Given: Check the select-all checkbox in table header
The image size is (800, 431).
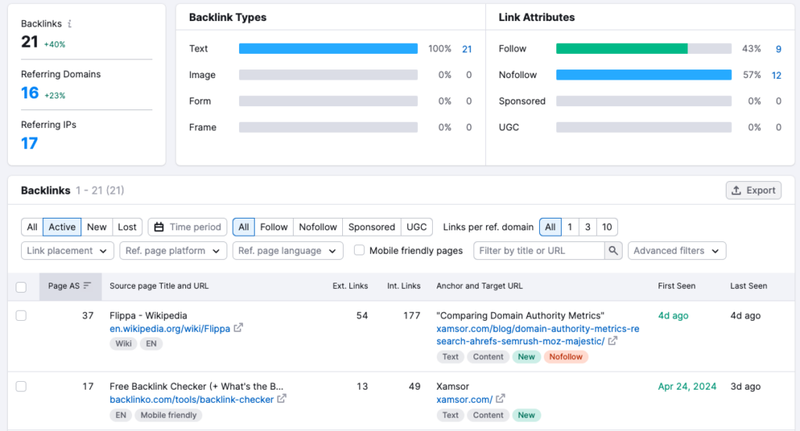Looking at the screenshot, I should [21, 287].
